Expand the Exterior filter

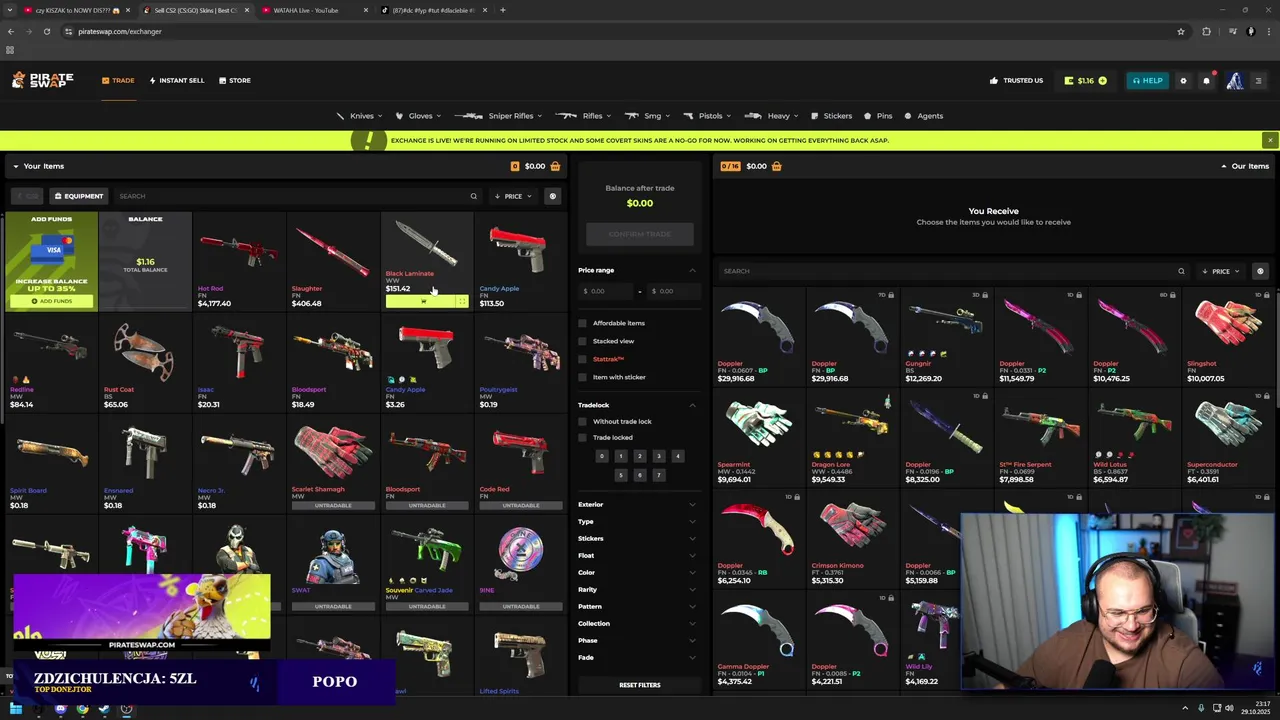click(x=638, y=504)
